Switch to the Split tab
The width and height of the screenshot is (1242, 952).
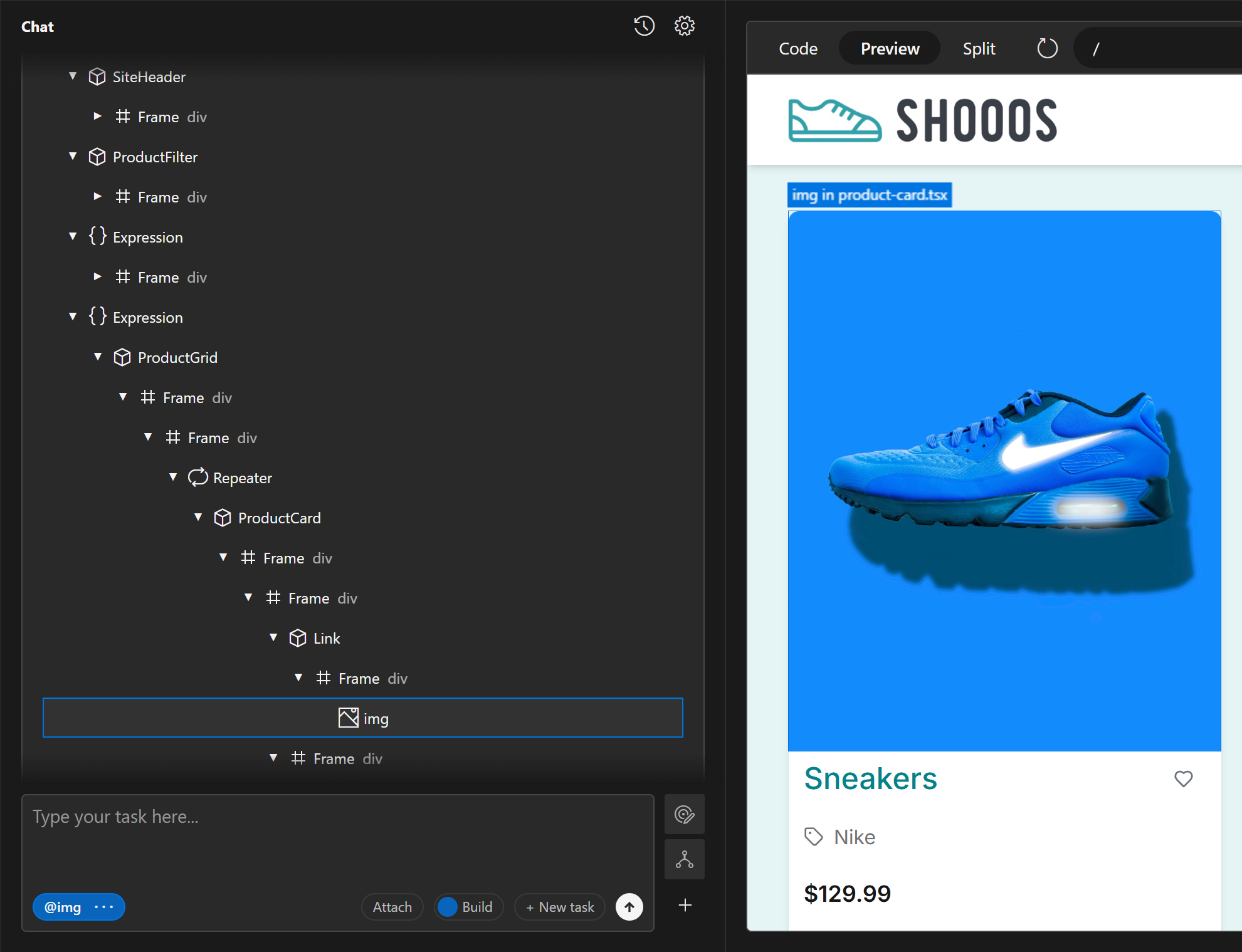coord(979,48)
